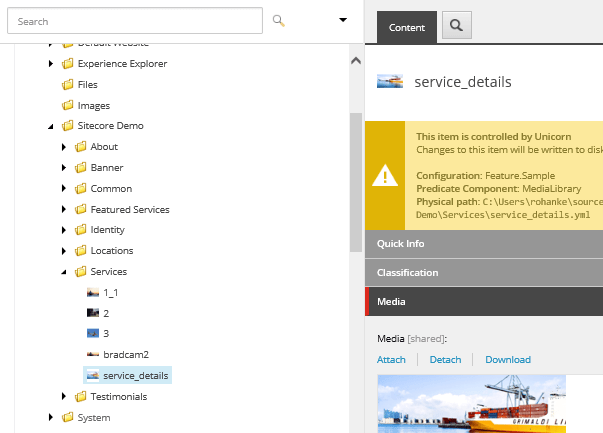Expand the Quick Info section

[400, 243]
